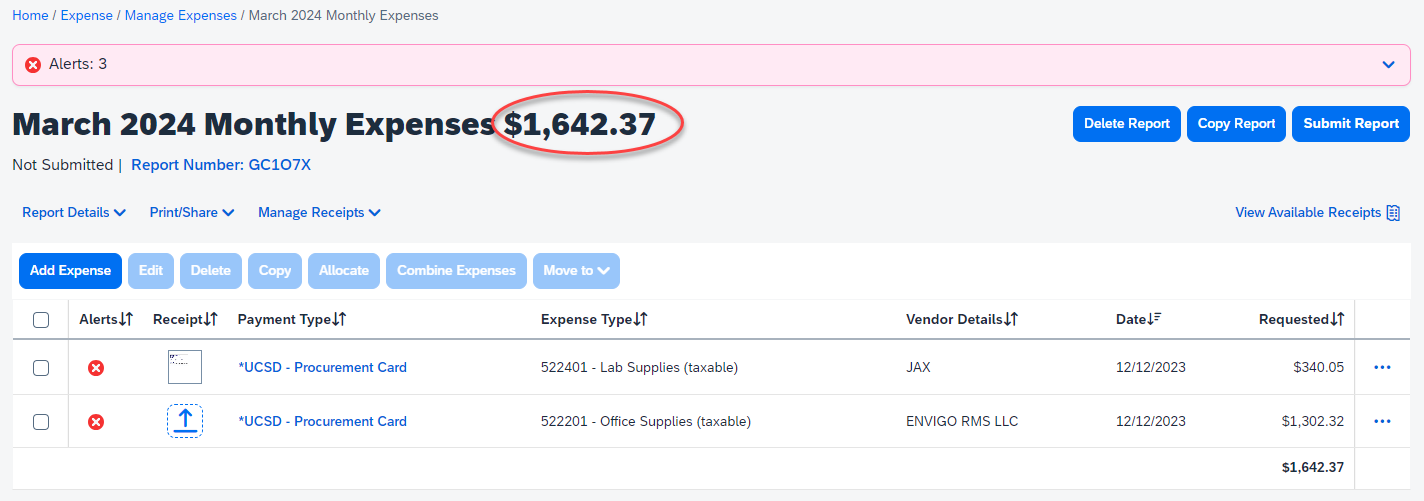This screenshot has width=1424, height=501.
Task: Open the three-dot menu for the JAX expense
Action: (x=1383, y=368)
